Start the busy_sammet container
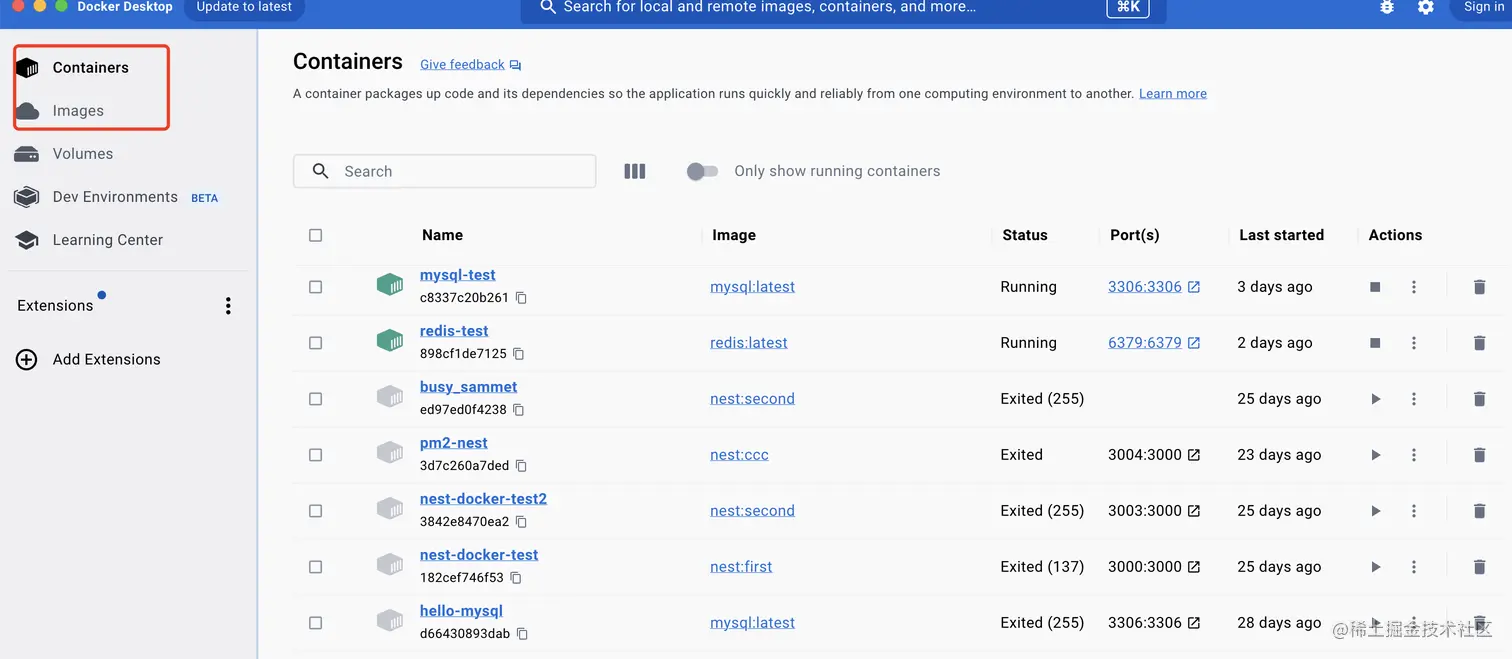 (x=1376, y=399)
